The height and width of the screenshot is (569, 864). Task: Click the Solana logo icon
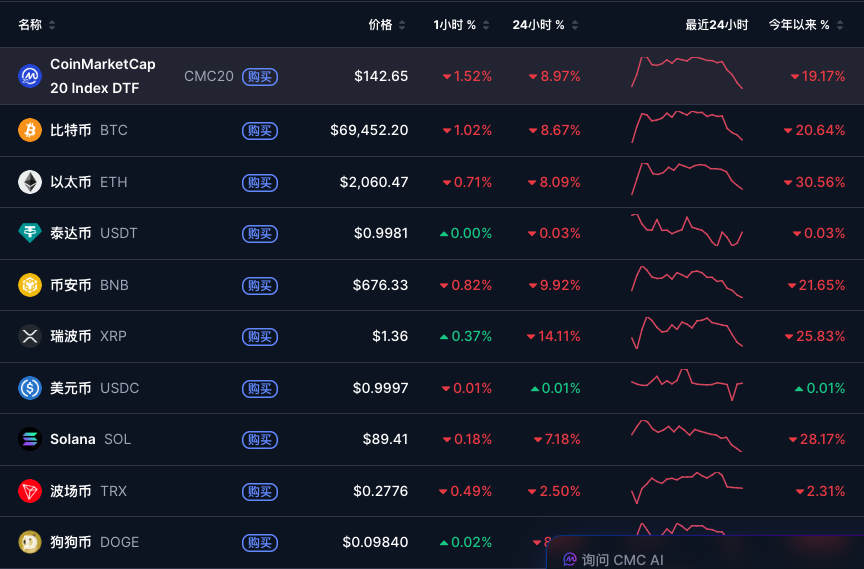point(30,439)
